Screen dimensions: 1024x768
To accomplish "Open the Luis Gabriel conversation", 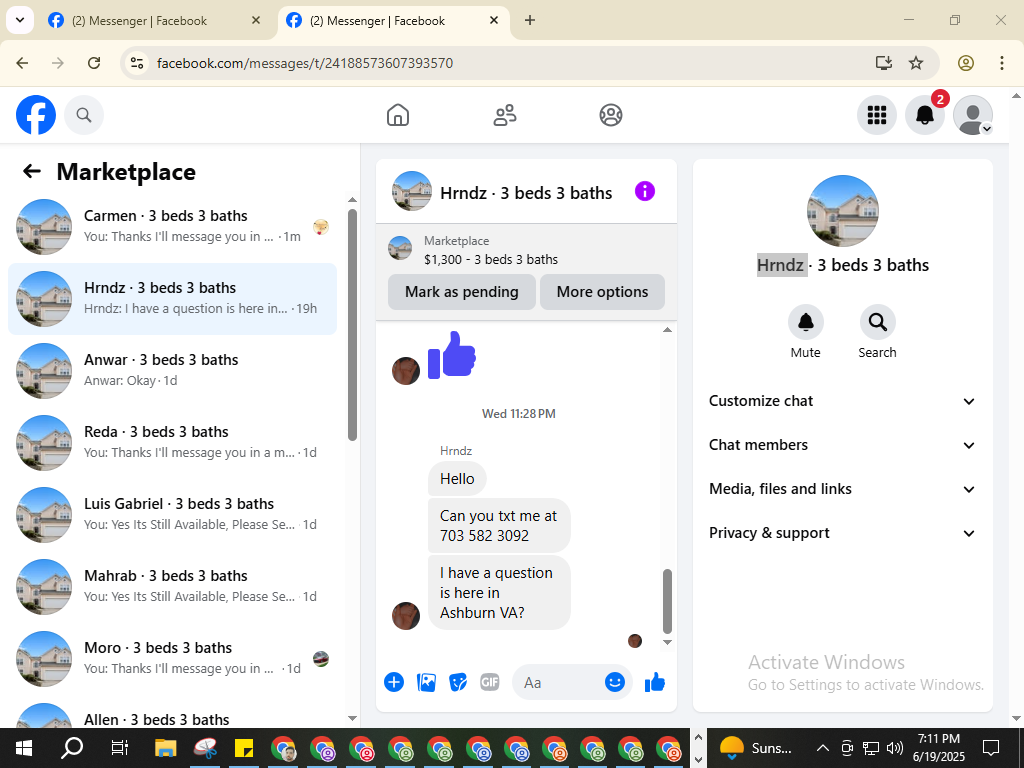I will (172, 515).
